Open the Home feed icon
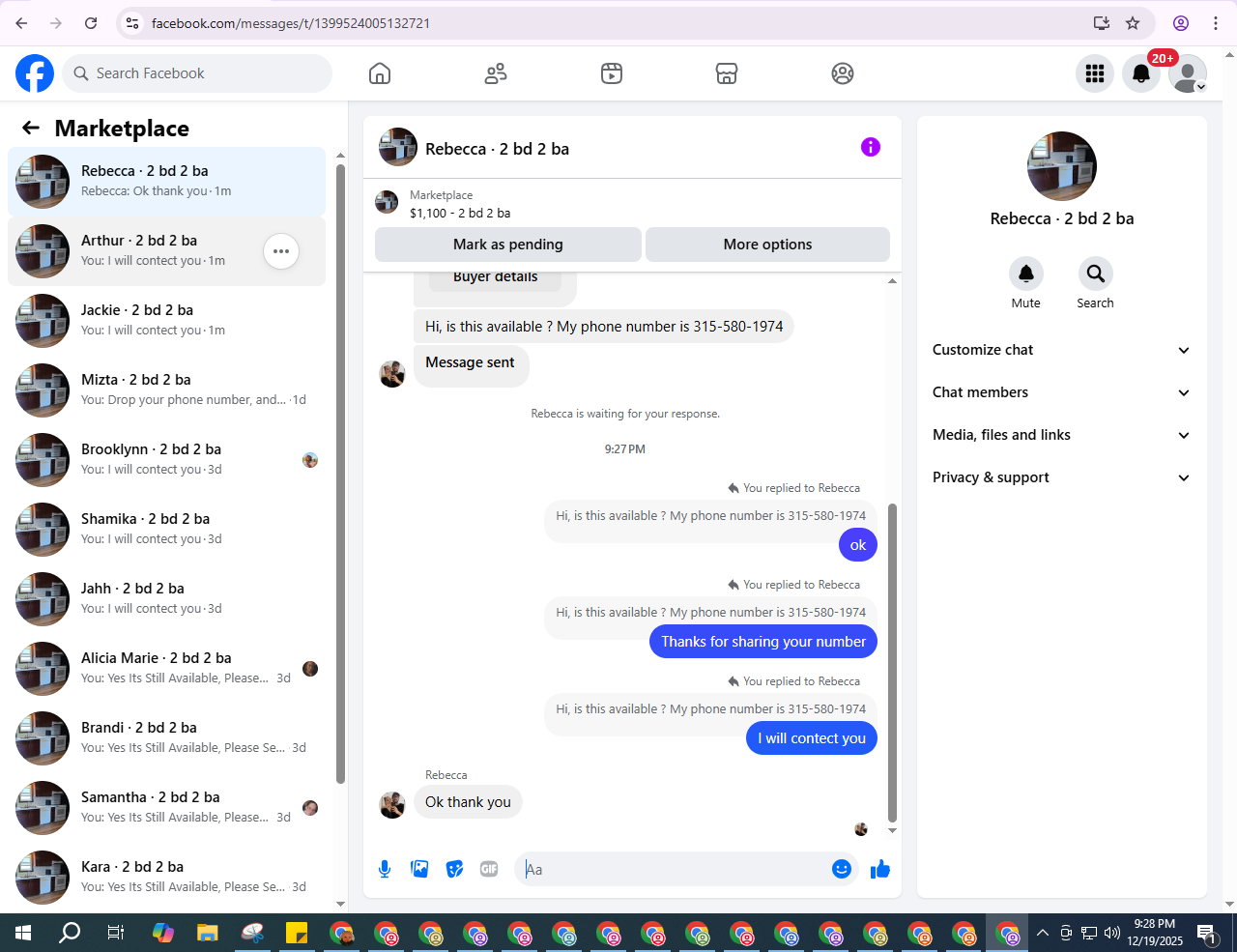Viewport: 1237px width, 952px height. click(x=380, y=73)
